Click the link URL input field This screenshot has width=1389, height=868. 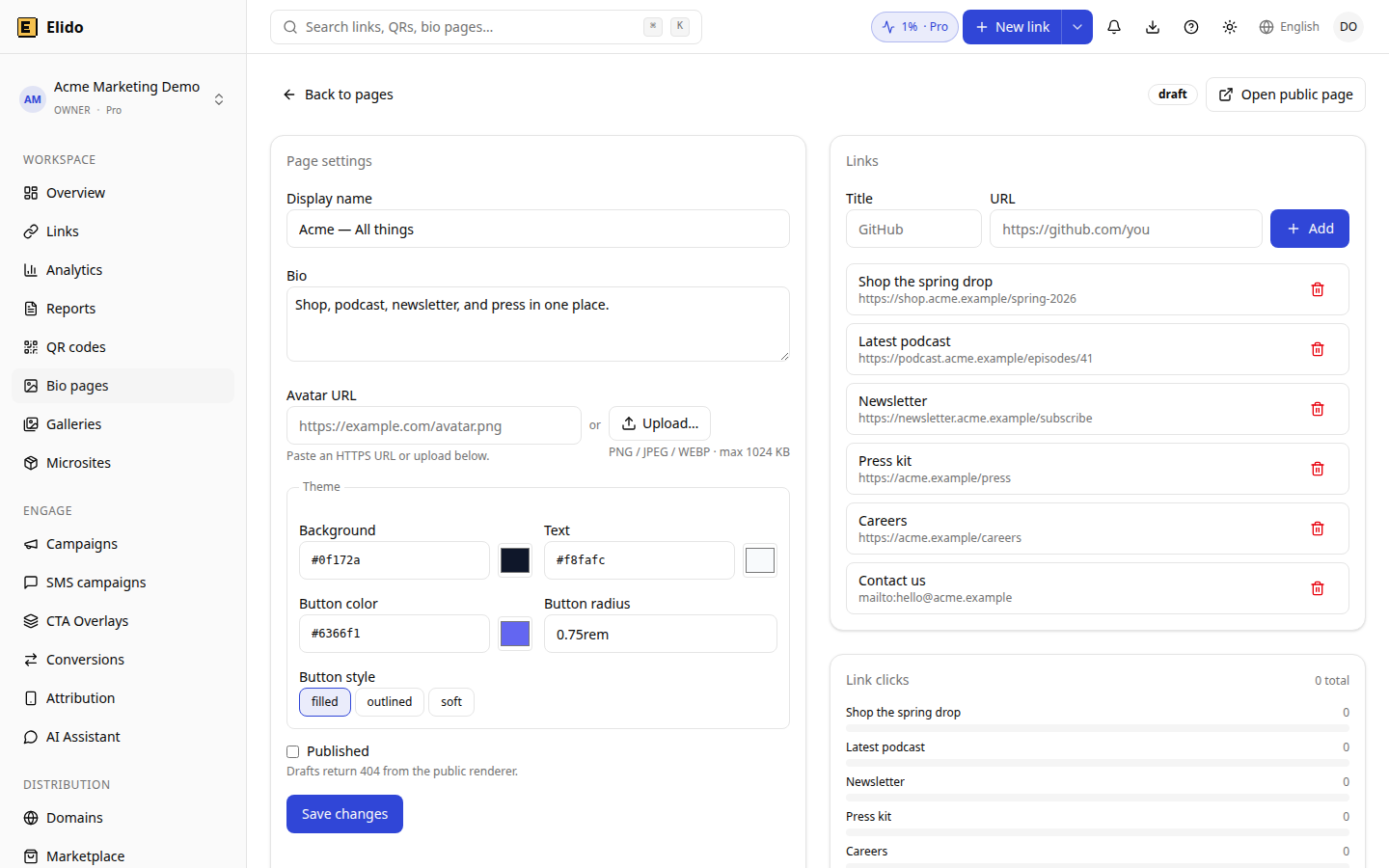tap(1126, 229)
